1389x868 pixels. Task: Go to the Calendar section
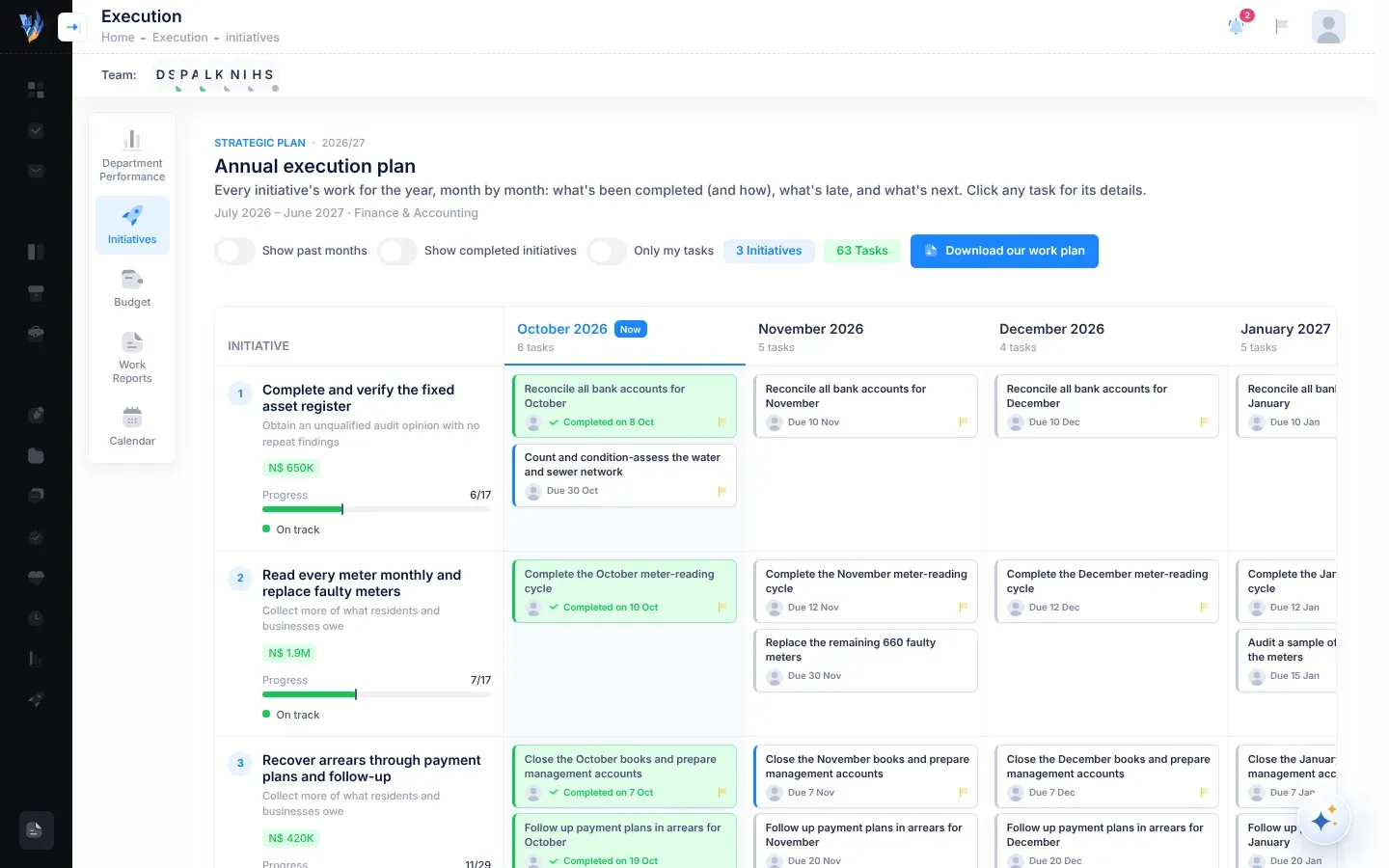click(132, 427)
